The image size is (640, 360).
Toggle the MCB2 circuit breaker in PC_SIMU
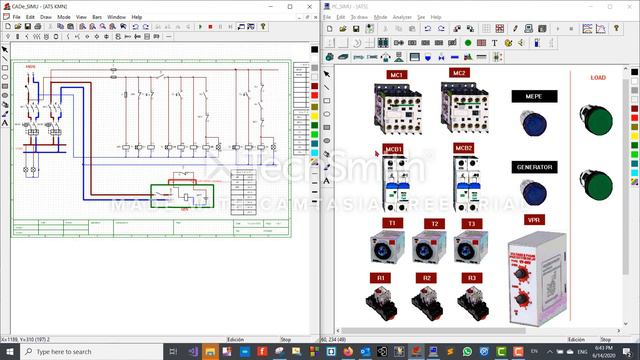[466, 184]
